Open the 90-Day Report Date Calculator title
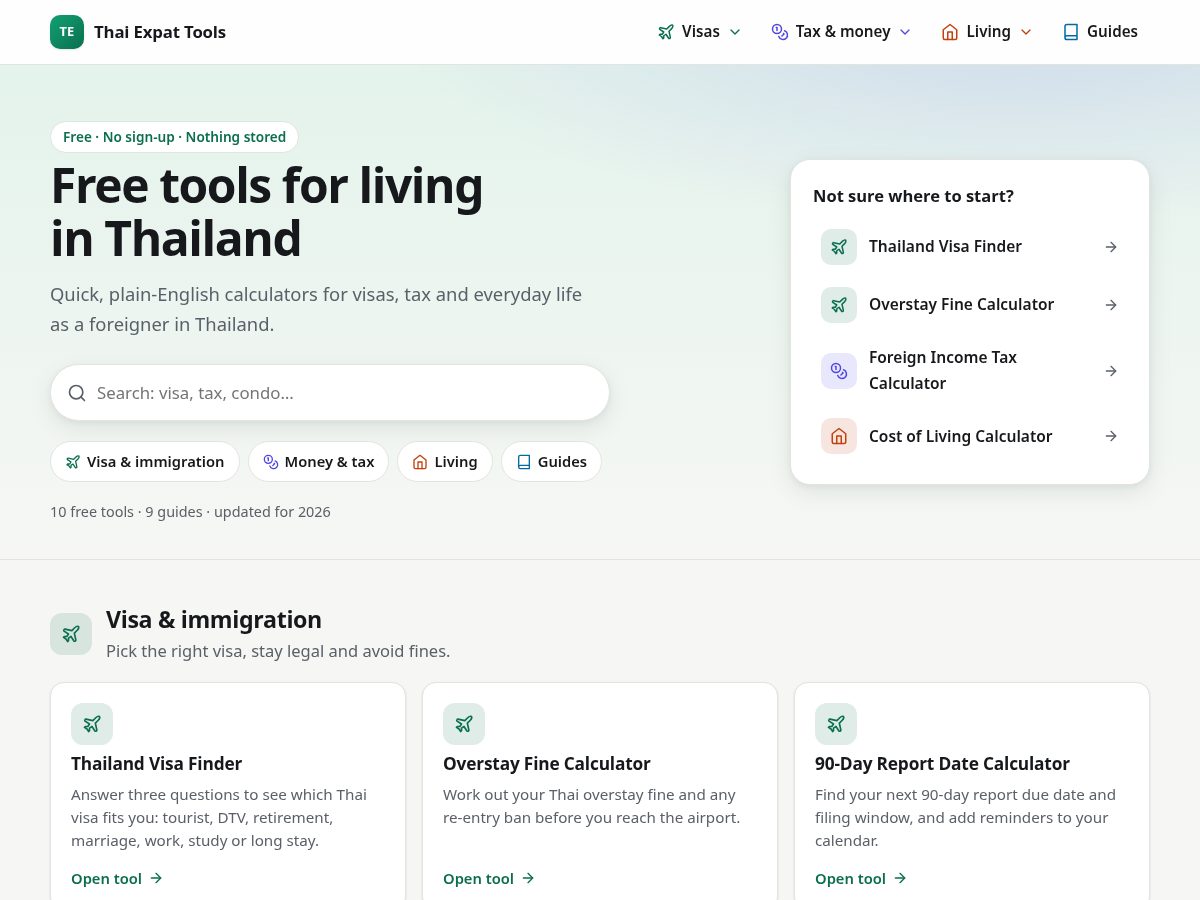The width and height of the screenshot is (1200, 900). [x=942, y=764]
